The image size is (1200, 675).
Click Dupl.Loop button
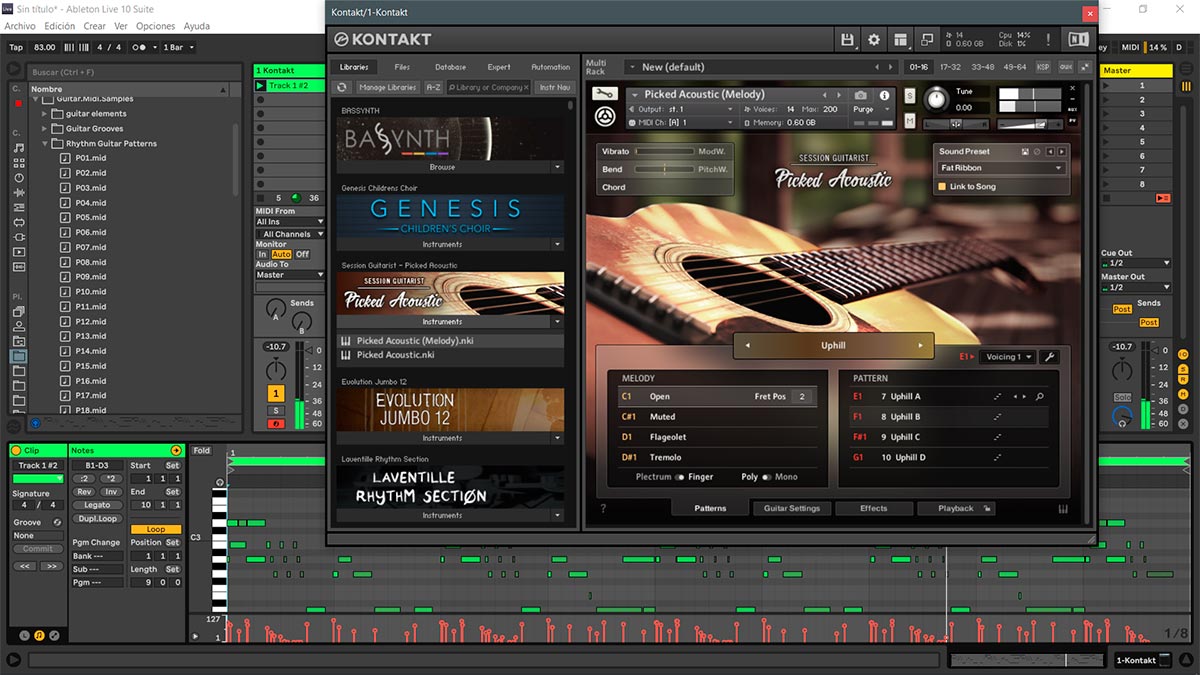click(x=97, y=519)
